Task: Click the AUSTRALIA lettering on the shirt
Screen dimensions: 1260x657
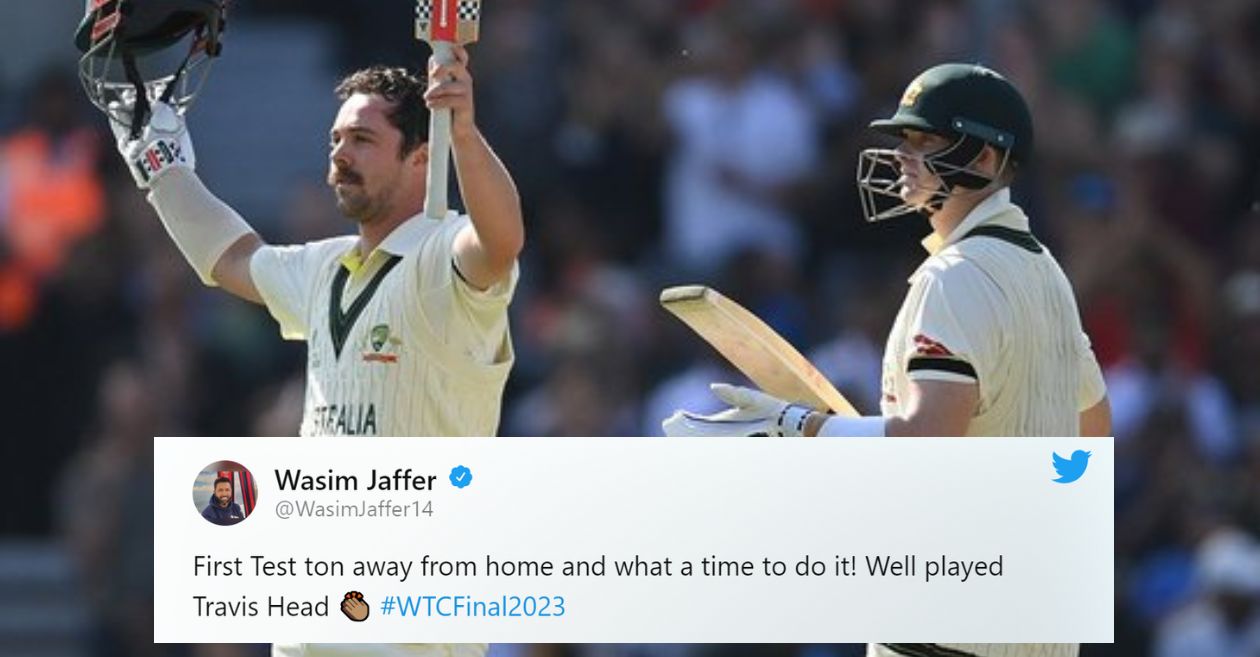Action: pyautogui.click(x=341, y=420)
